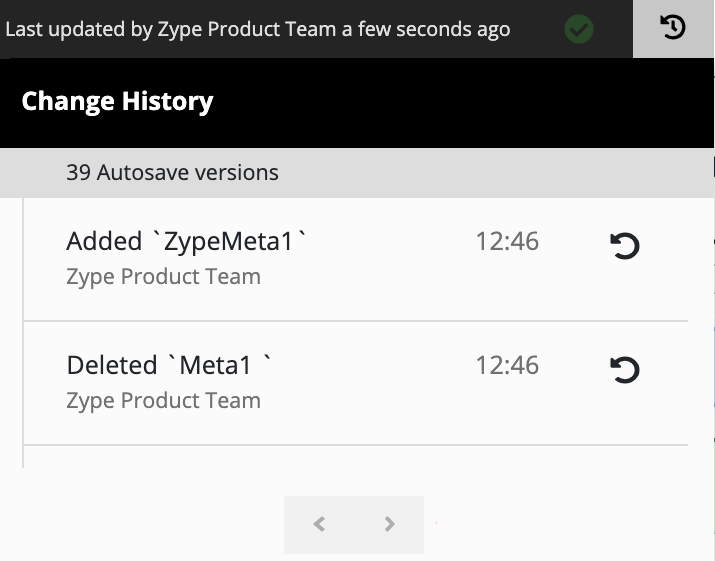Select the Deleted `Meta1` entry title
Viewport: 715px width, 561px height.
(169, 365)
